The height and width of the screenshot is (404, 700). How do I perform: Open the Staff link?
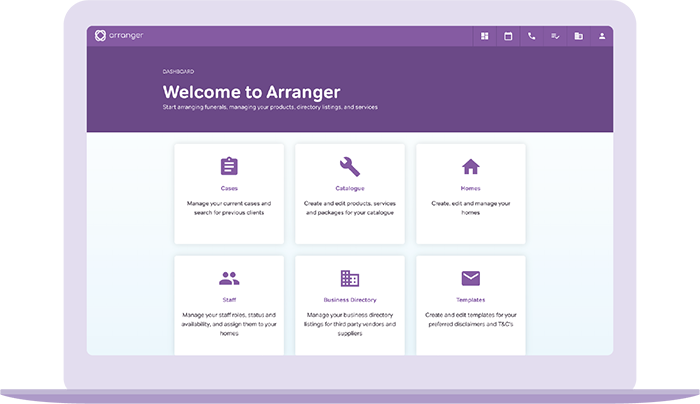pos(229,300)
